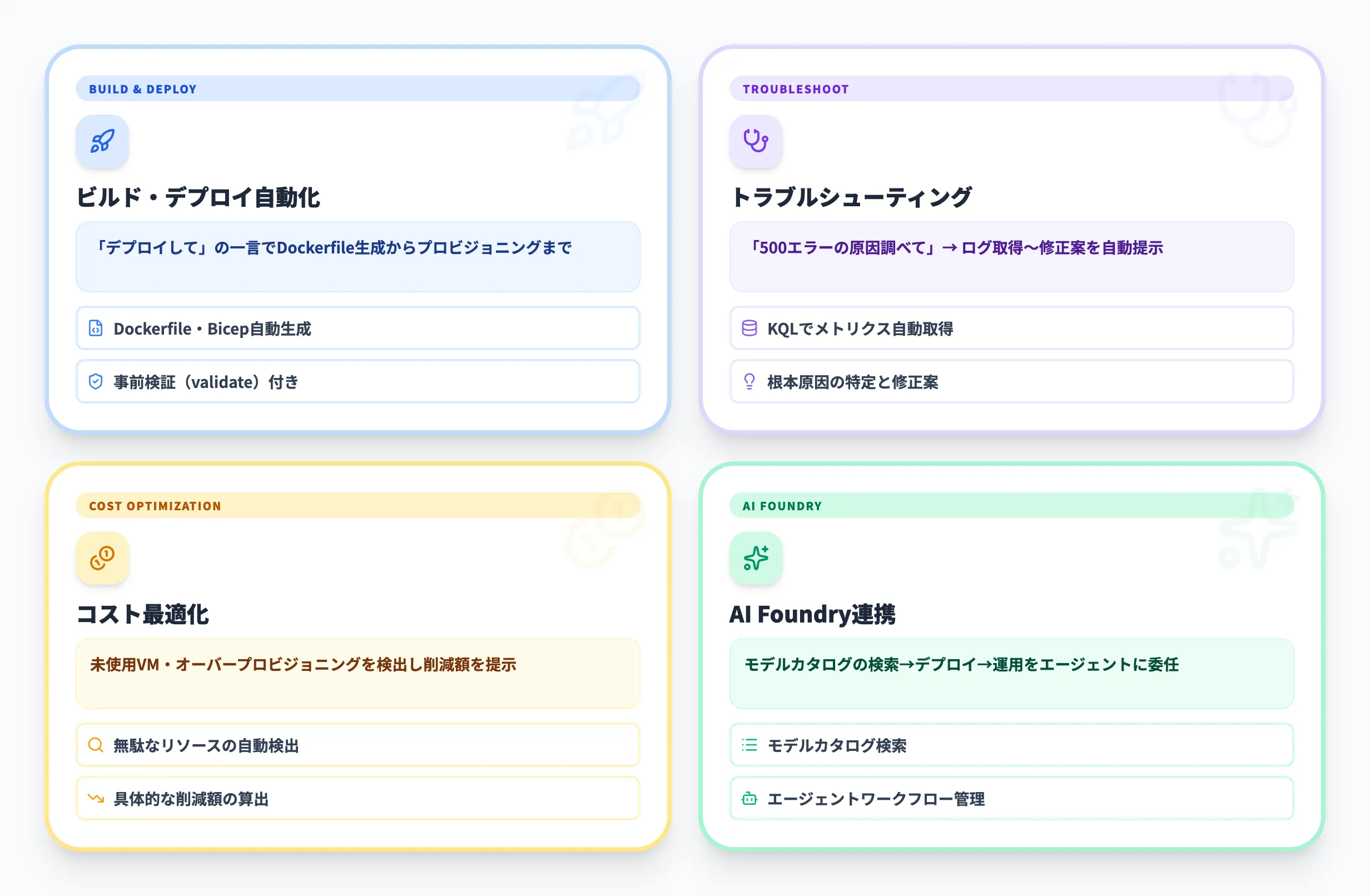
Task: Select the coins icon on コスト最適化 card
Action: coord(102,557)
